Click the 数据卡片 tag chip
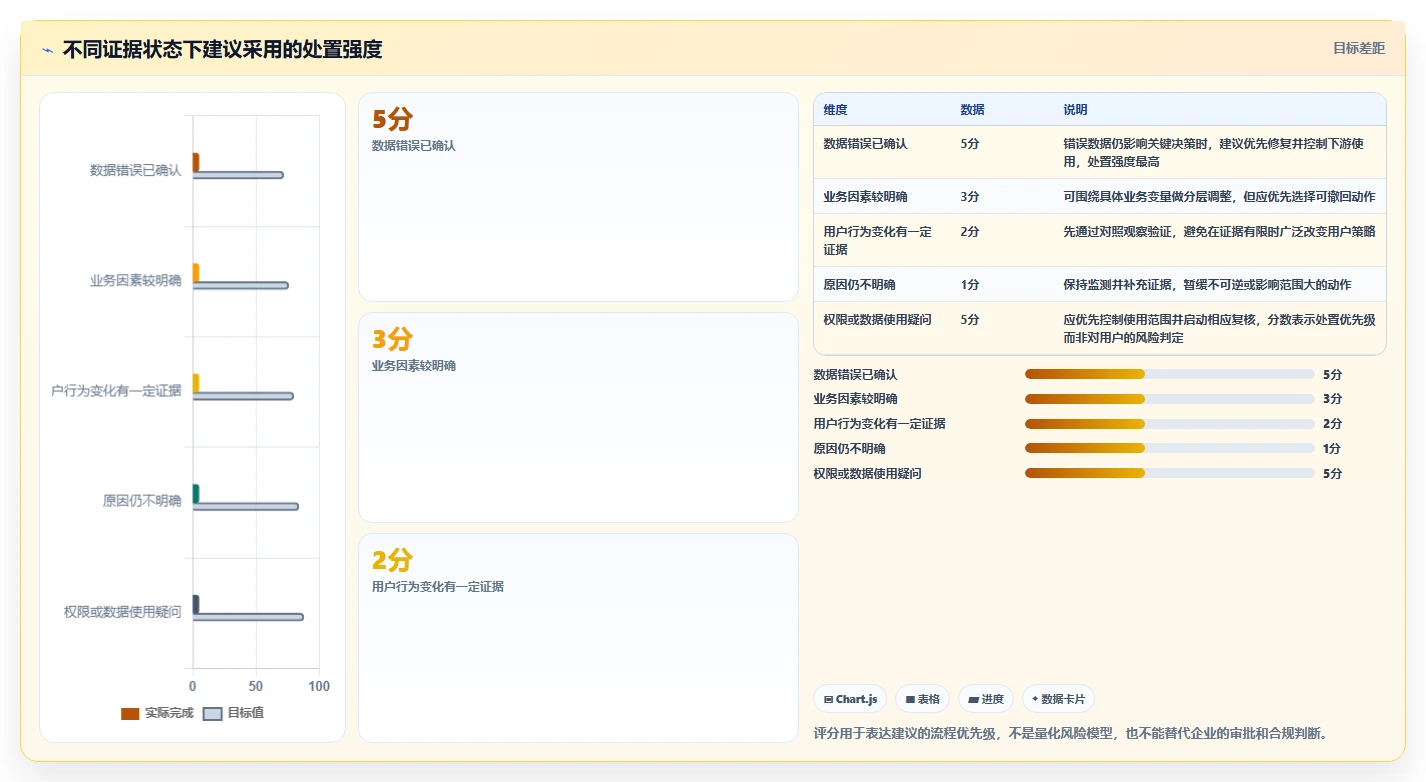The height and width of the screenshot is (782, 1426). [x=1059, y=699]
